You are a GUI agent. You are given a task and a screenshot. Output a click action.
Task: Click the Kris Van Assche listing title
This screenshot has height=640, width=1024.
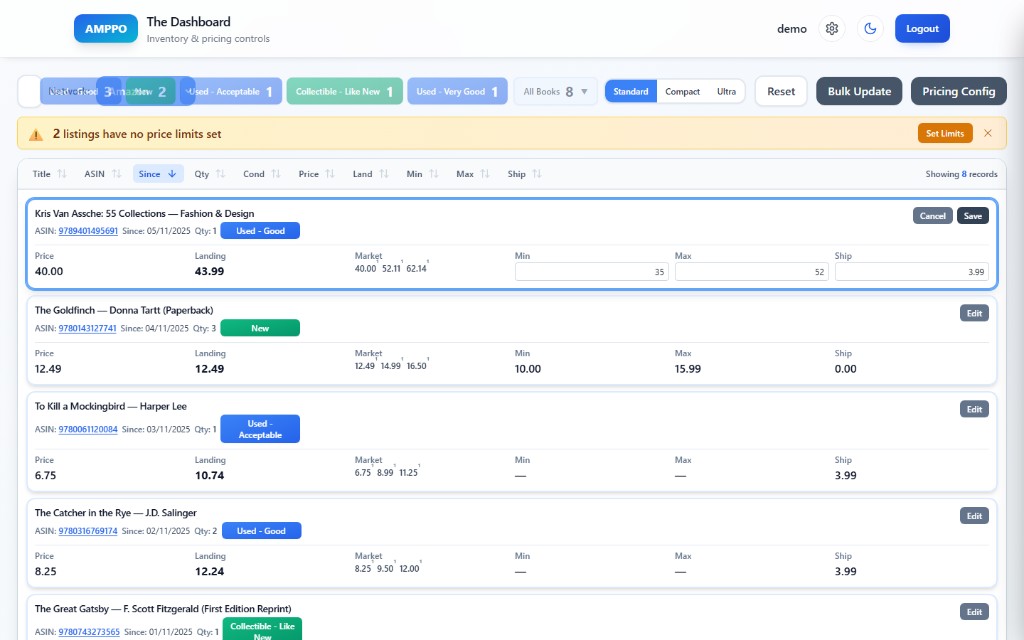(144, 214)
